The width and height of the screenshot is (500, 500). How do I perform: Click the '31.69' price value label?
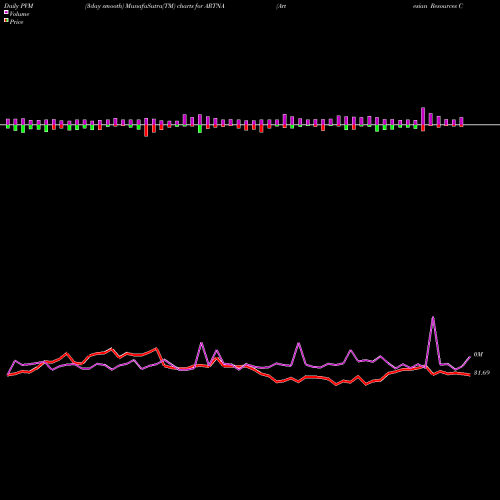click(x=482, y=373)
